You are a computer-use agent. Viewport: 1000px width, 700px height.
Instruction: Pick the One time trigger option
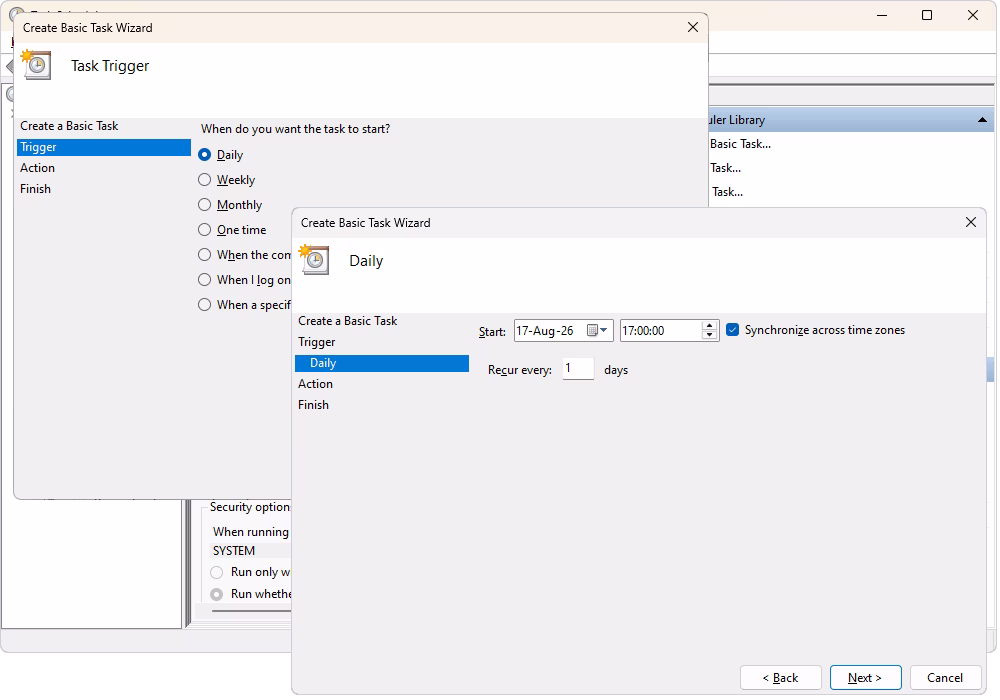point(205,230)
